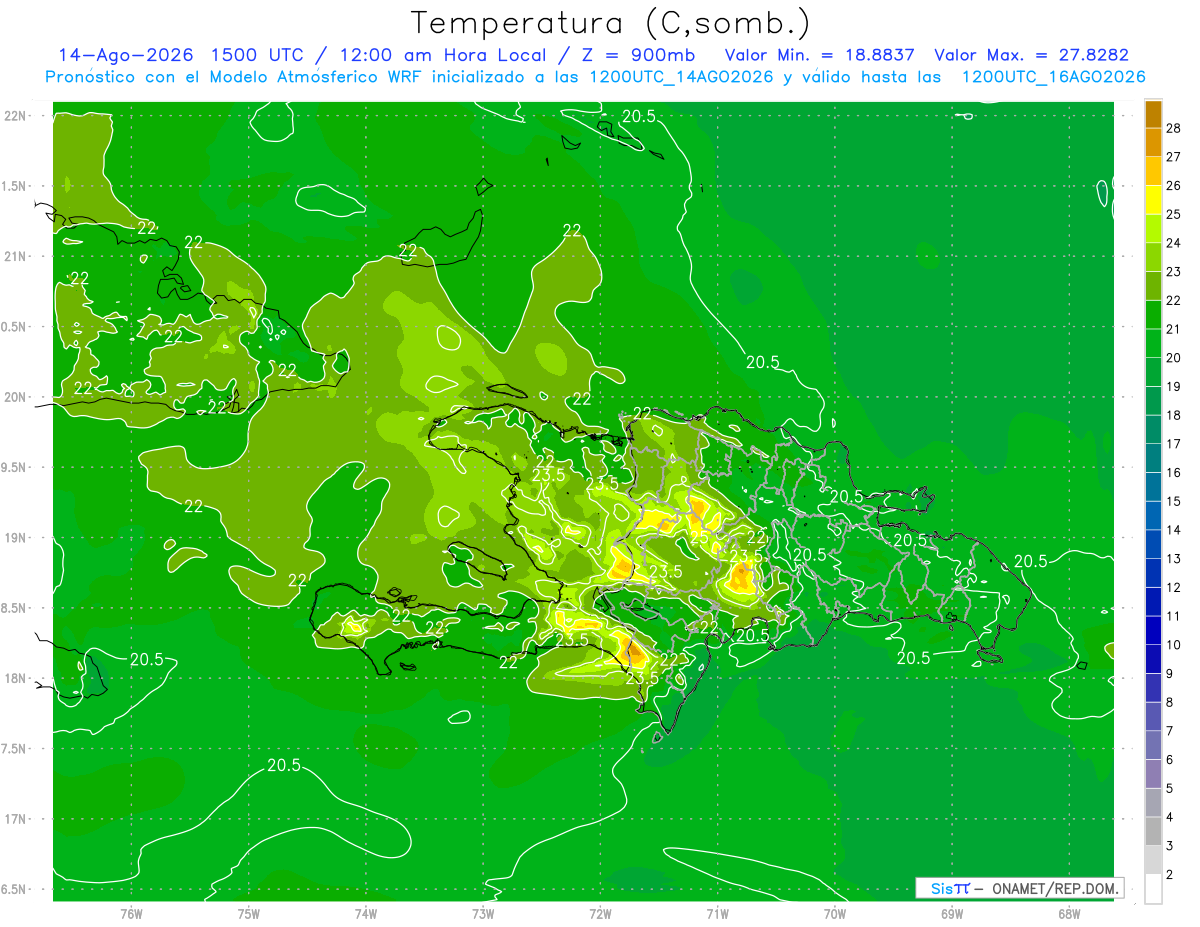Click "Valor Max. = 27.8282" readout
The image size is (1200, 927).
pos(1031,55)
